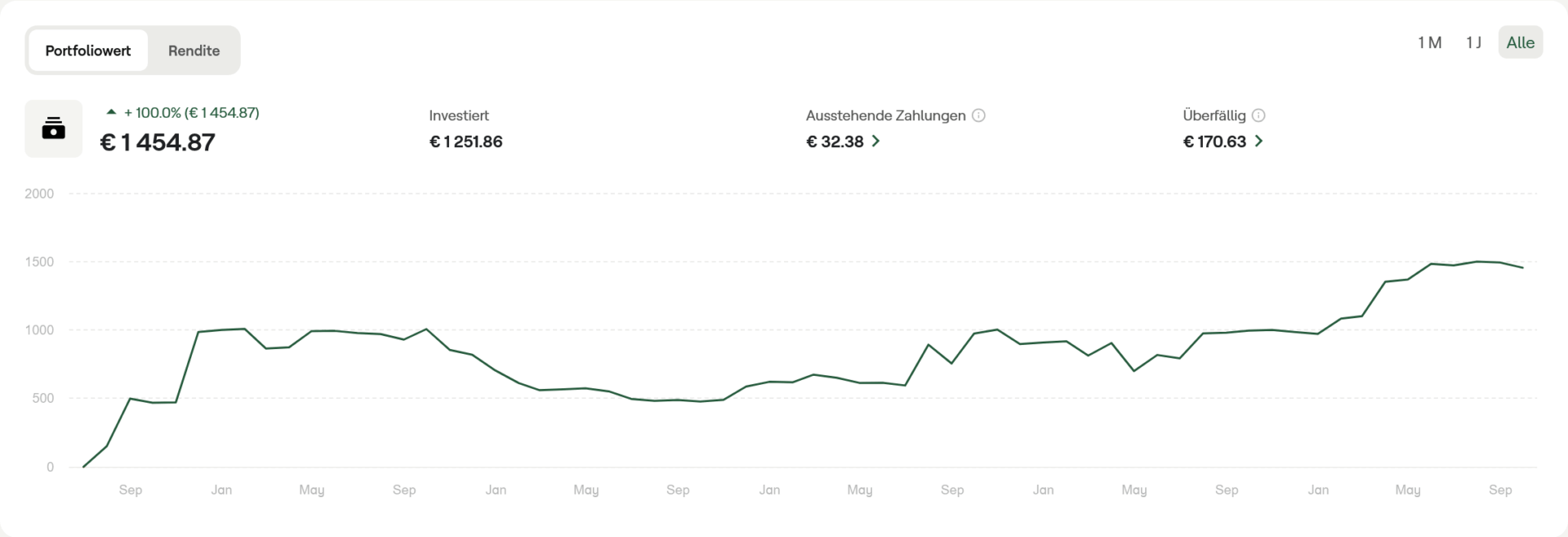Switch to Portfoliowert tab
This screenshot has width=1568, height=537.
coord(88,51)
